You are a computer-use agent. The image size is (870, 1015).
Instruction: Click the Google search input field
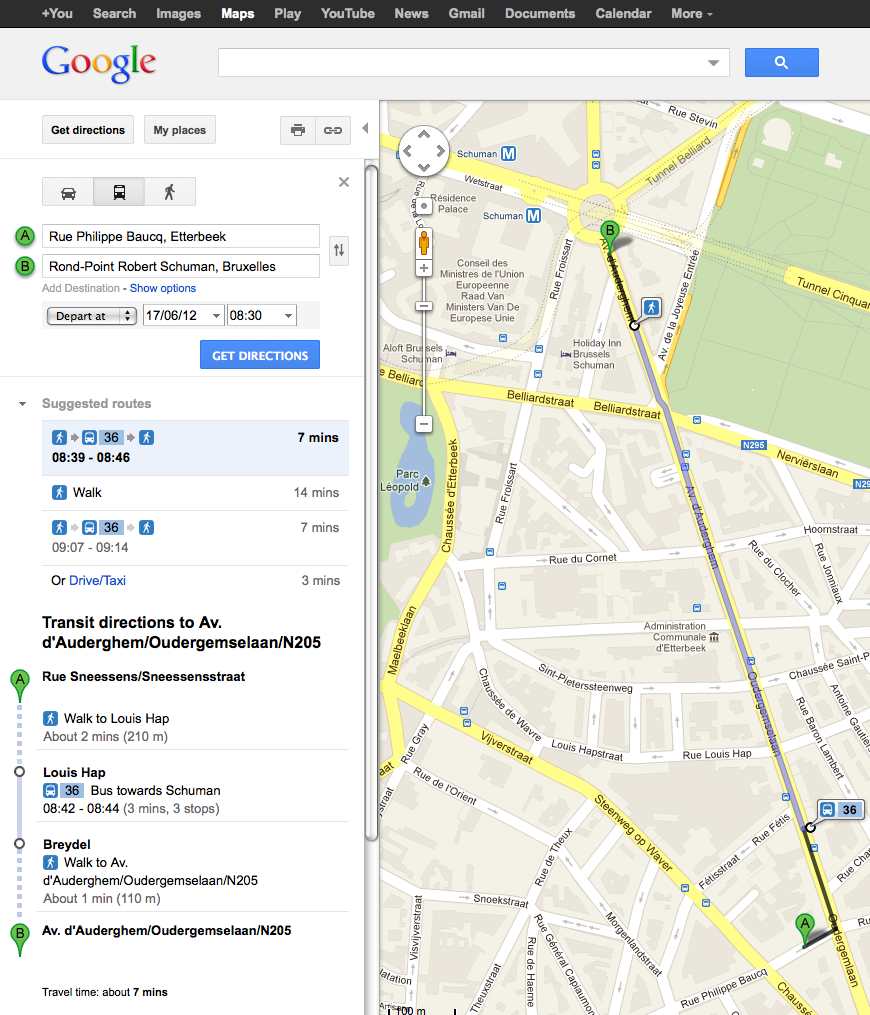[x=474, y=63]
